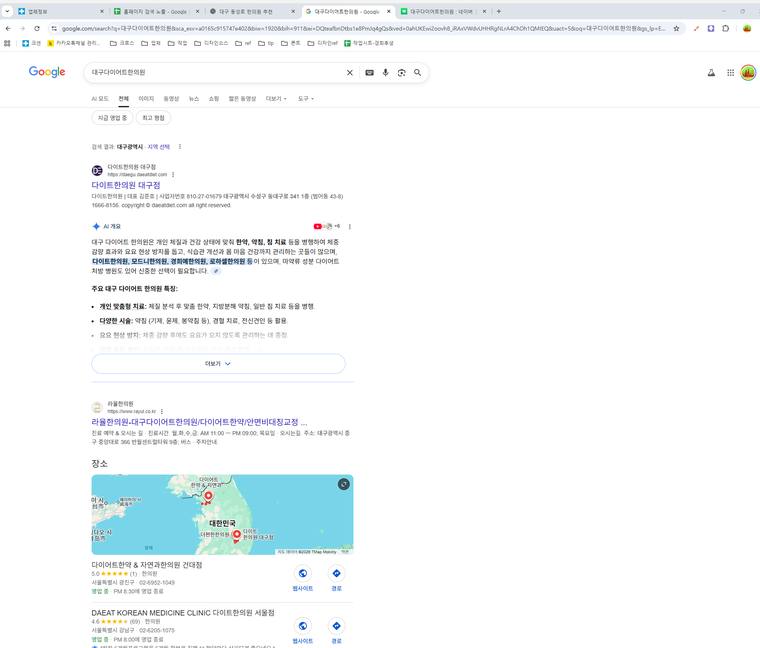Switch to 이미지 results tab
This screenshot has width=760, height=648.
[x=146, y=98]
